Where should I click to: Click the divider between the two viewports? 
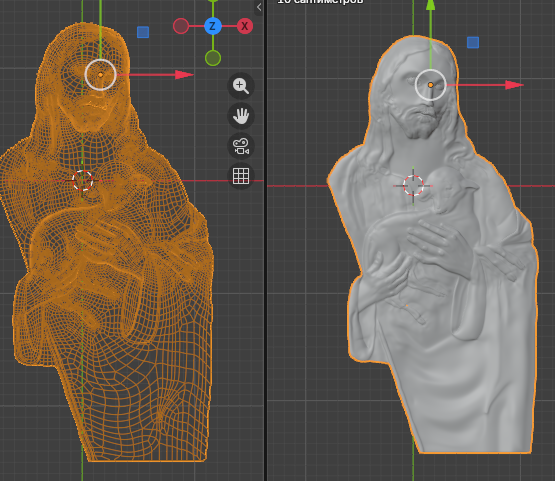click(x=265, y=241)
